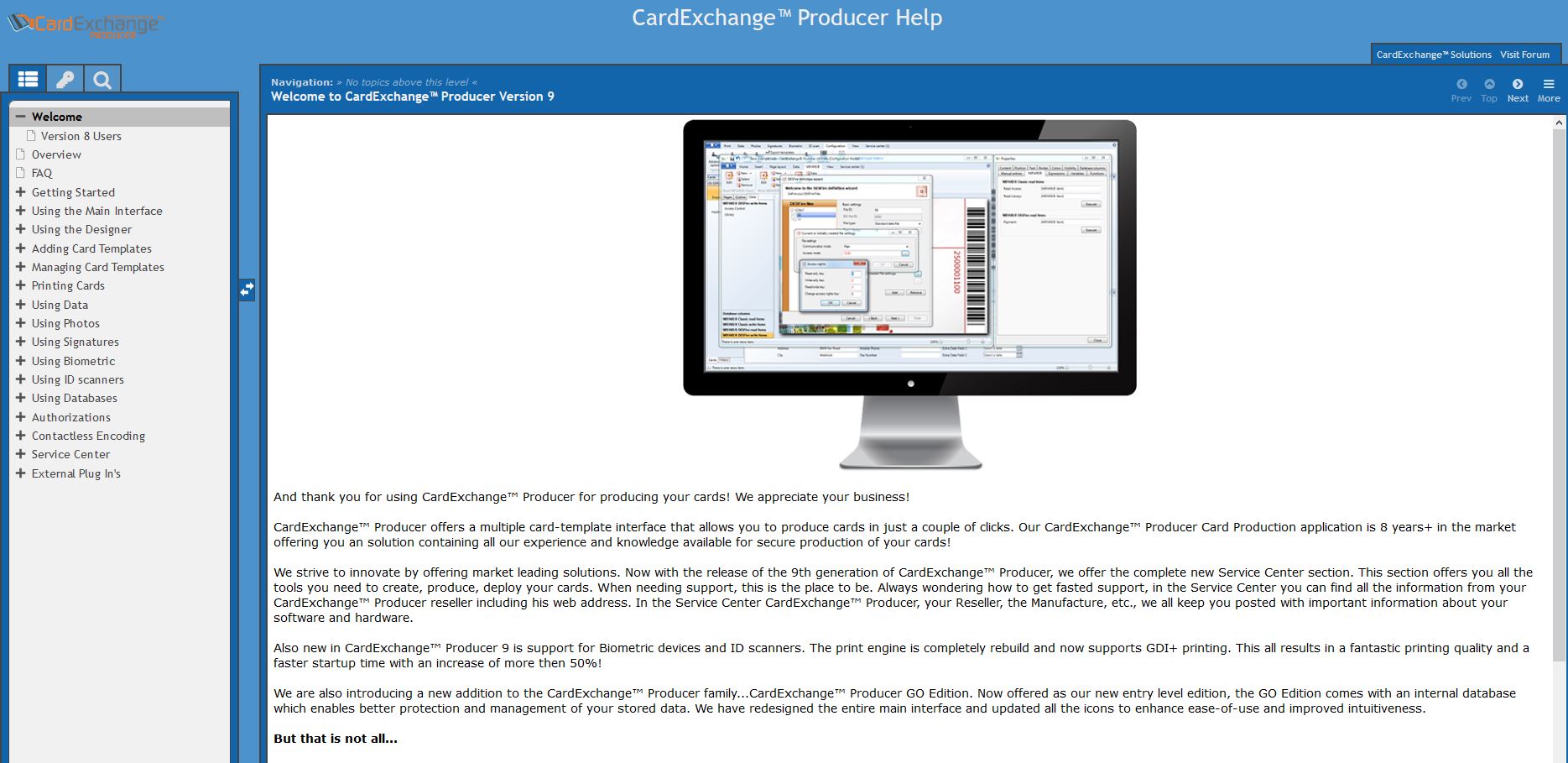This screenshot has height=763, width=1568.
Task: Expand the Getting Started section
Action: click(x=21, y=192)
